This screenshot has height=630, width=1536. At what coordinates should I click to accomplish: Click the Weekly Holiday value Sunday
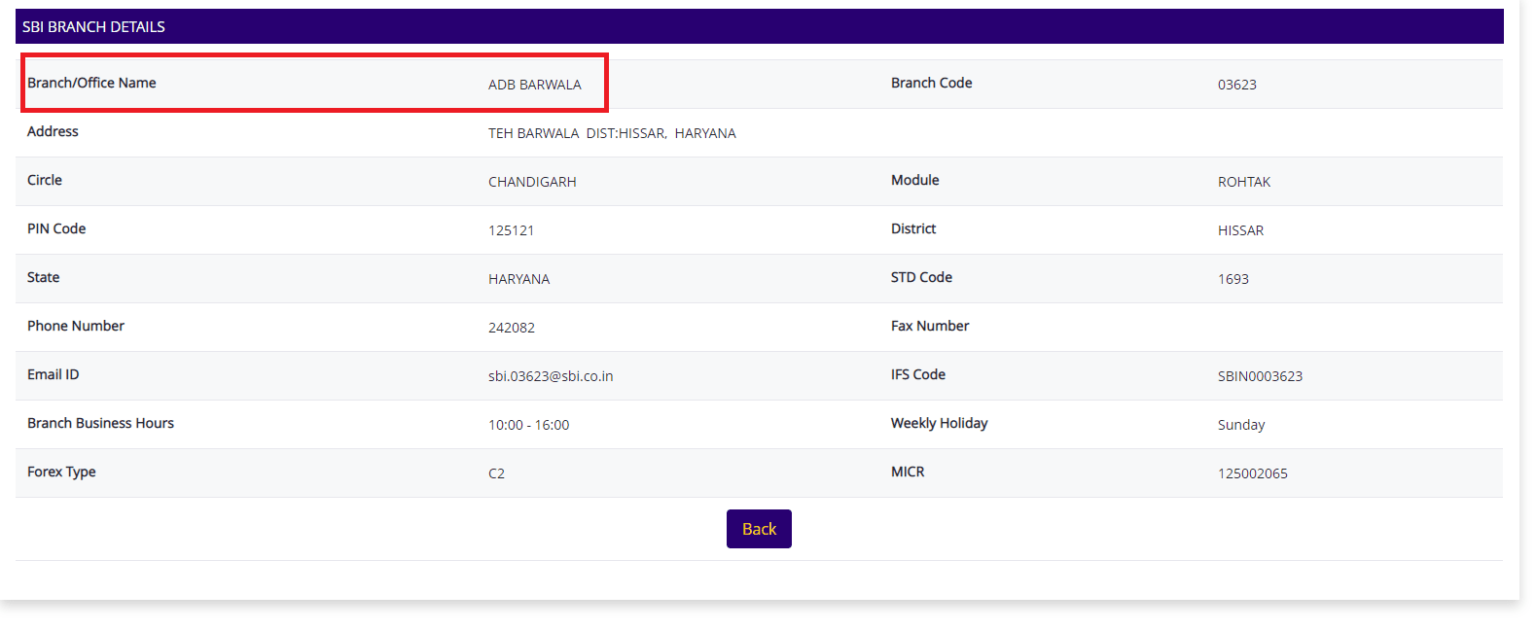coord(1240,425)
